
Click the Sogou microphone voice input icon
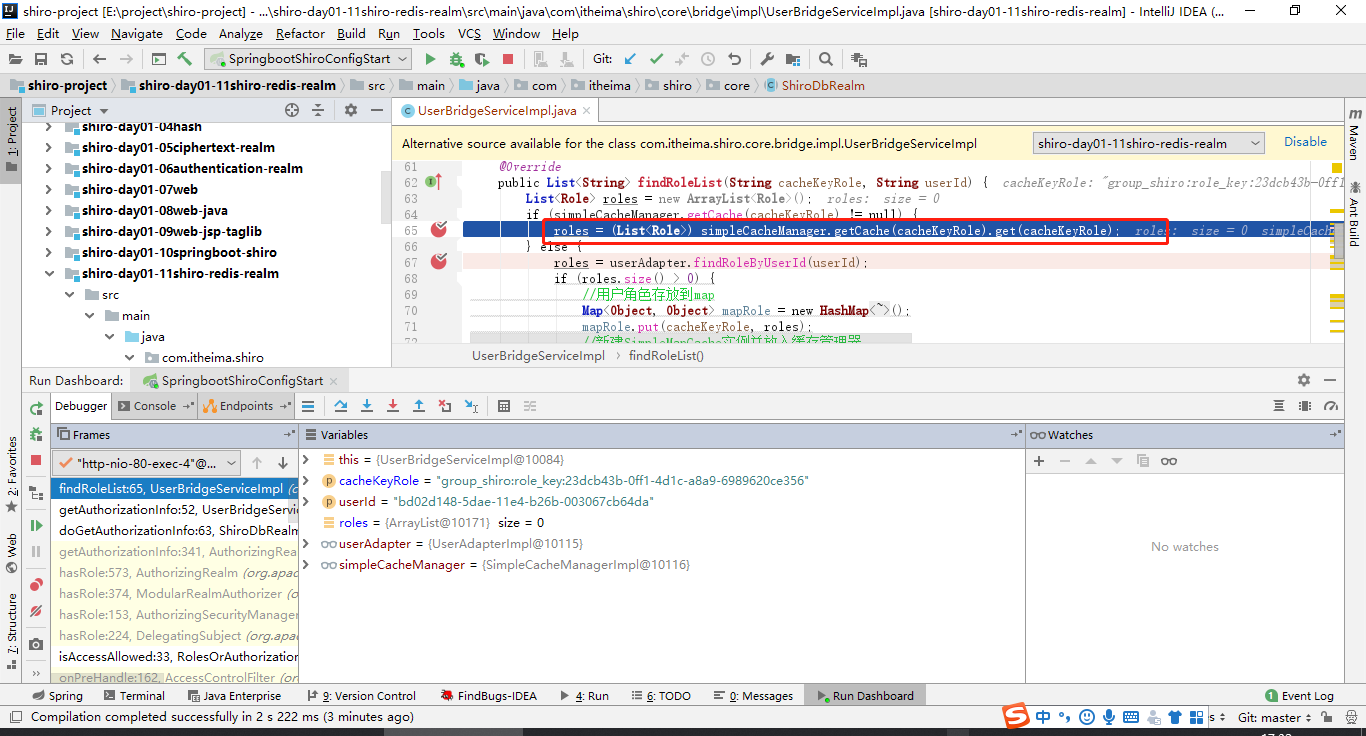tap(1109, 717)
